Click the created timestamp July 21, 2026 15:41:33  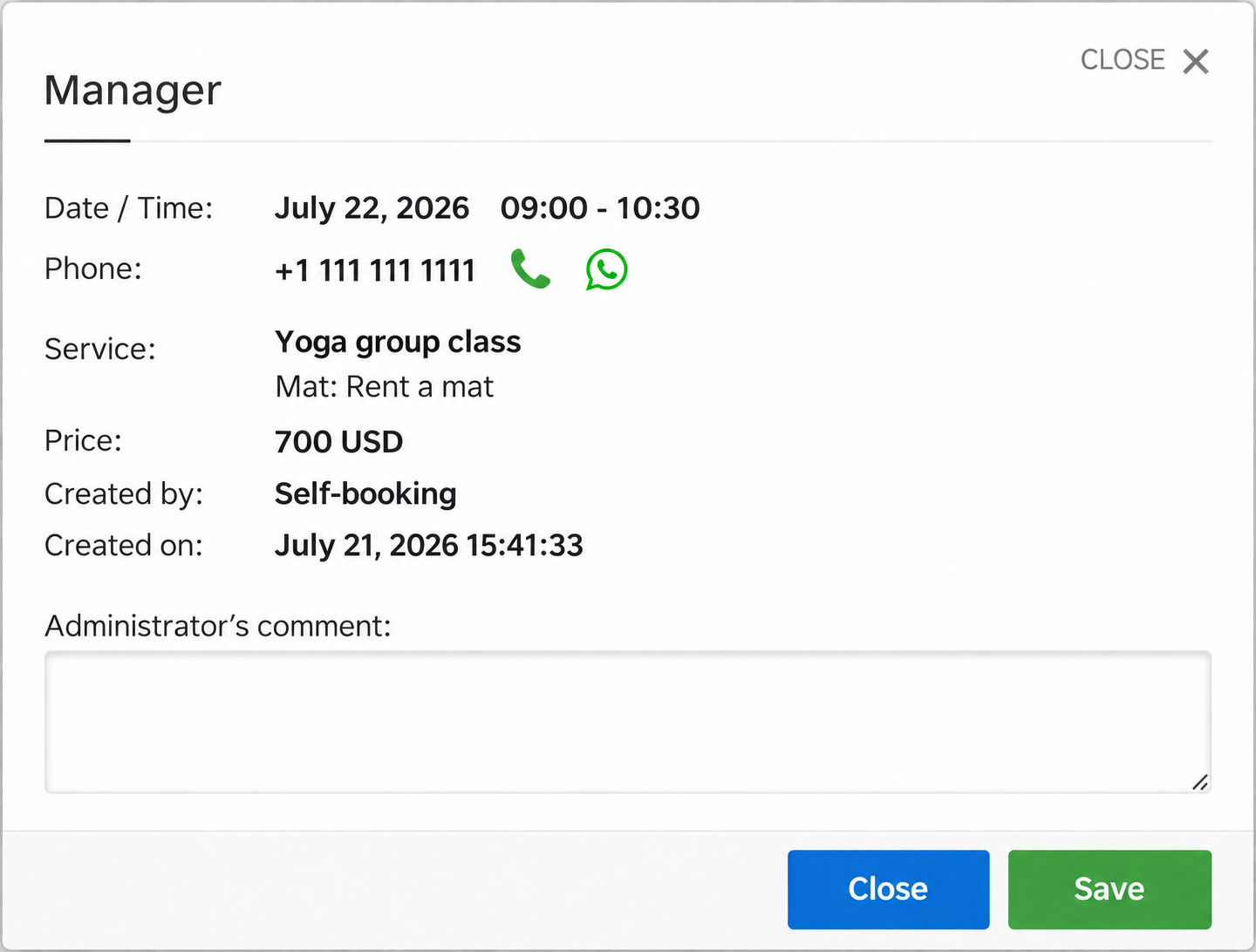[429, 546]
